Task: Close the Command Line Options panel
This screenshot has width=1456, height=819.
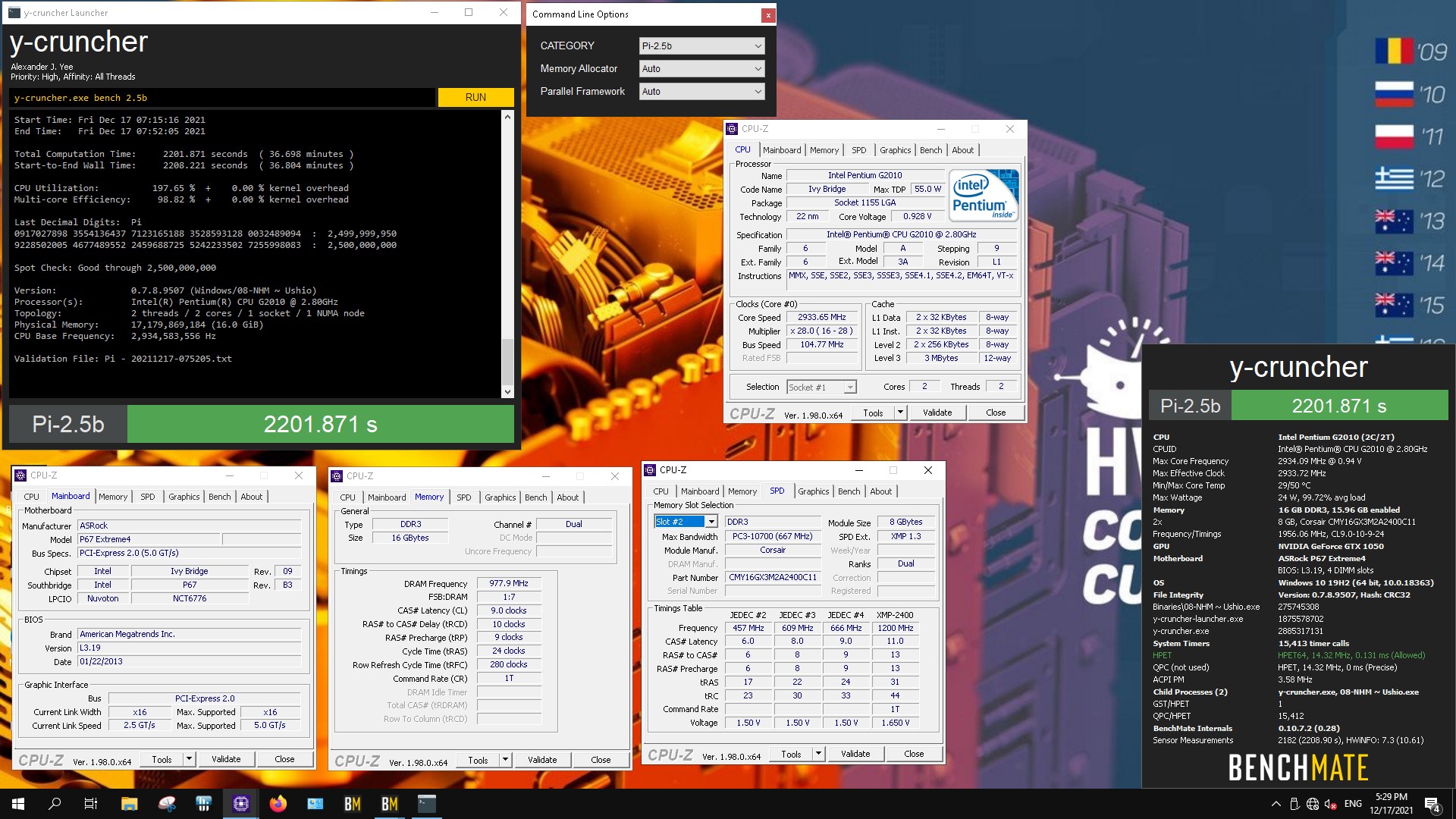Action: point(767,14)
